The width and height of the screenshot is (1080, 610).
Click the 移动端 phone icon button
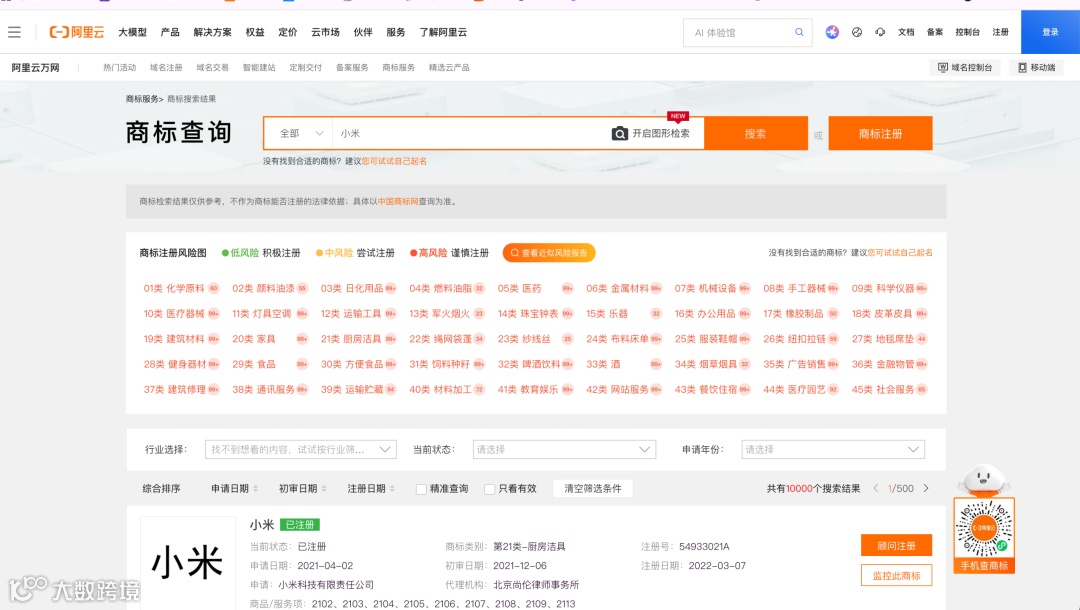(1037, 67)
